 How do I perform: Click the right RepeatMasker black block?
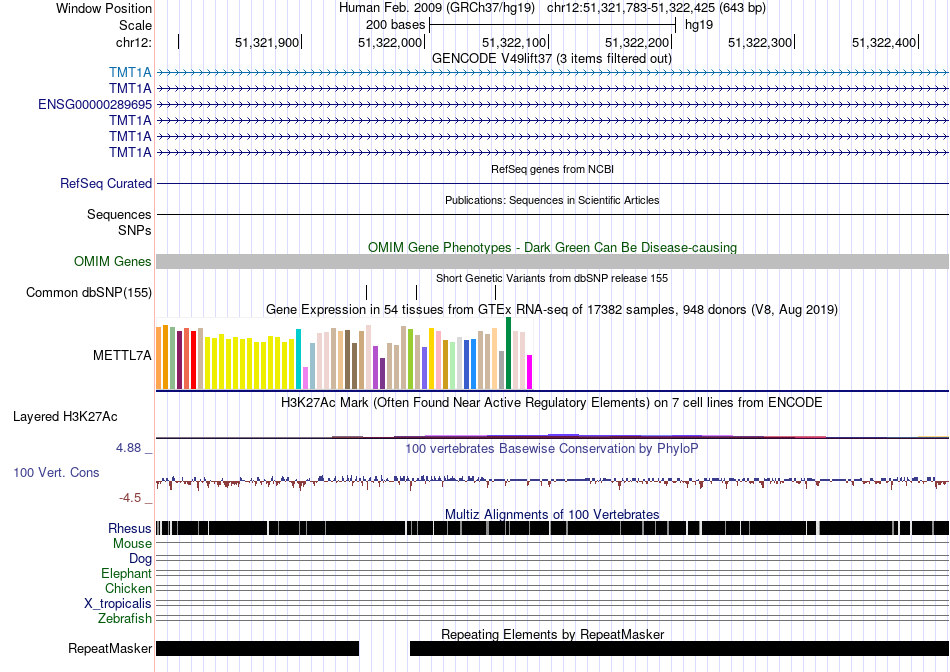click(x=679, y=648)
